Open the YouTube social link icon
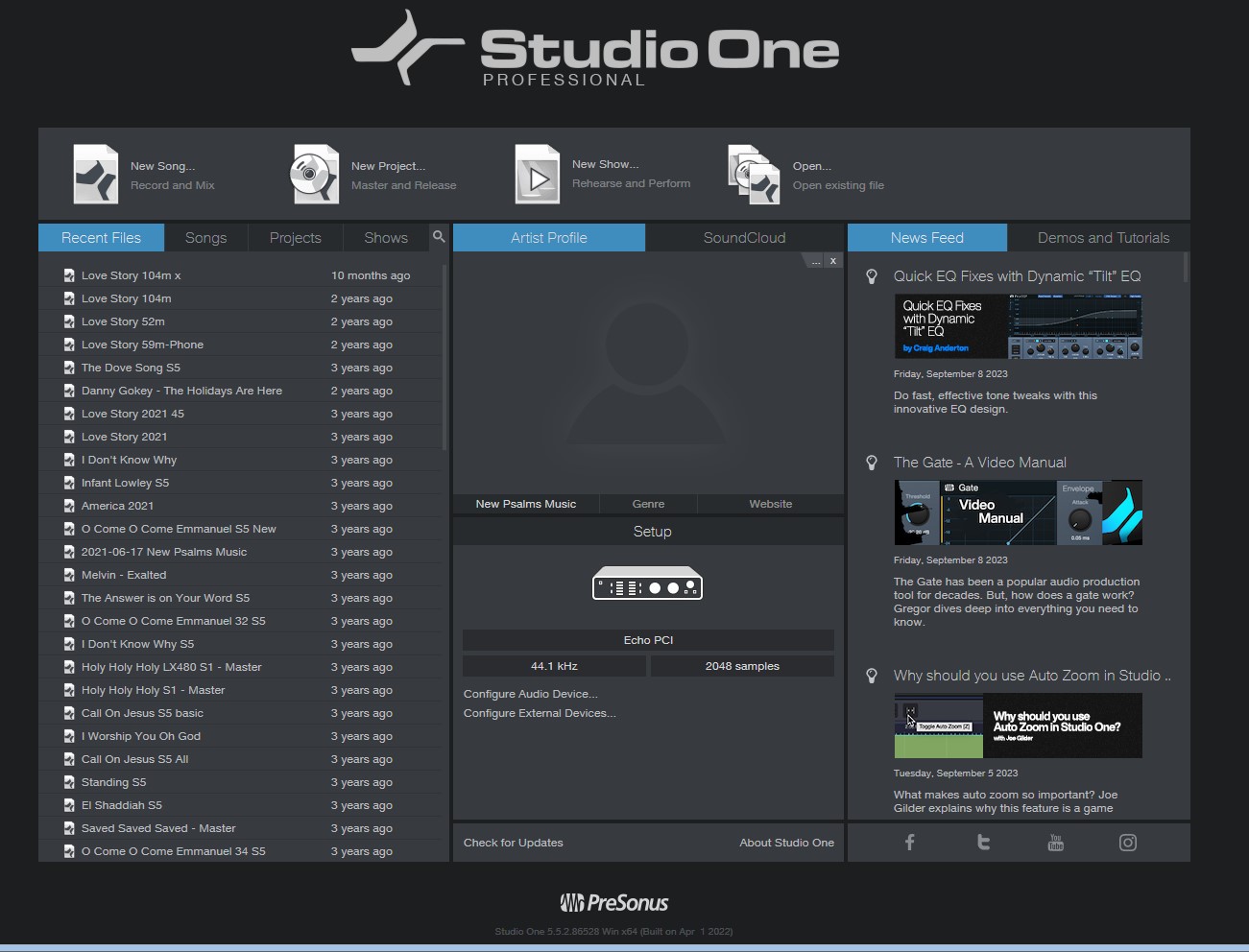This screenshot has width=1249, height=952. click(x=1055, y=843)
